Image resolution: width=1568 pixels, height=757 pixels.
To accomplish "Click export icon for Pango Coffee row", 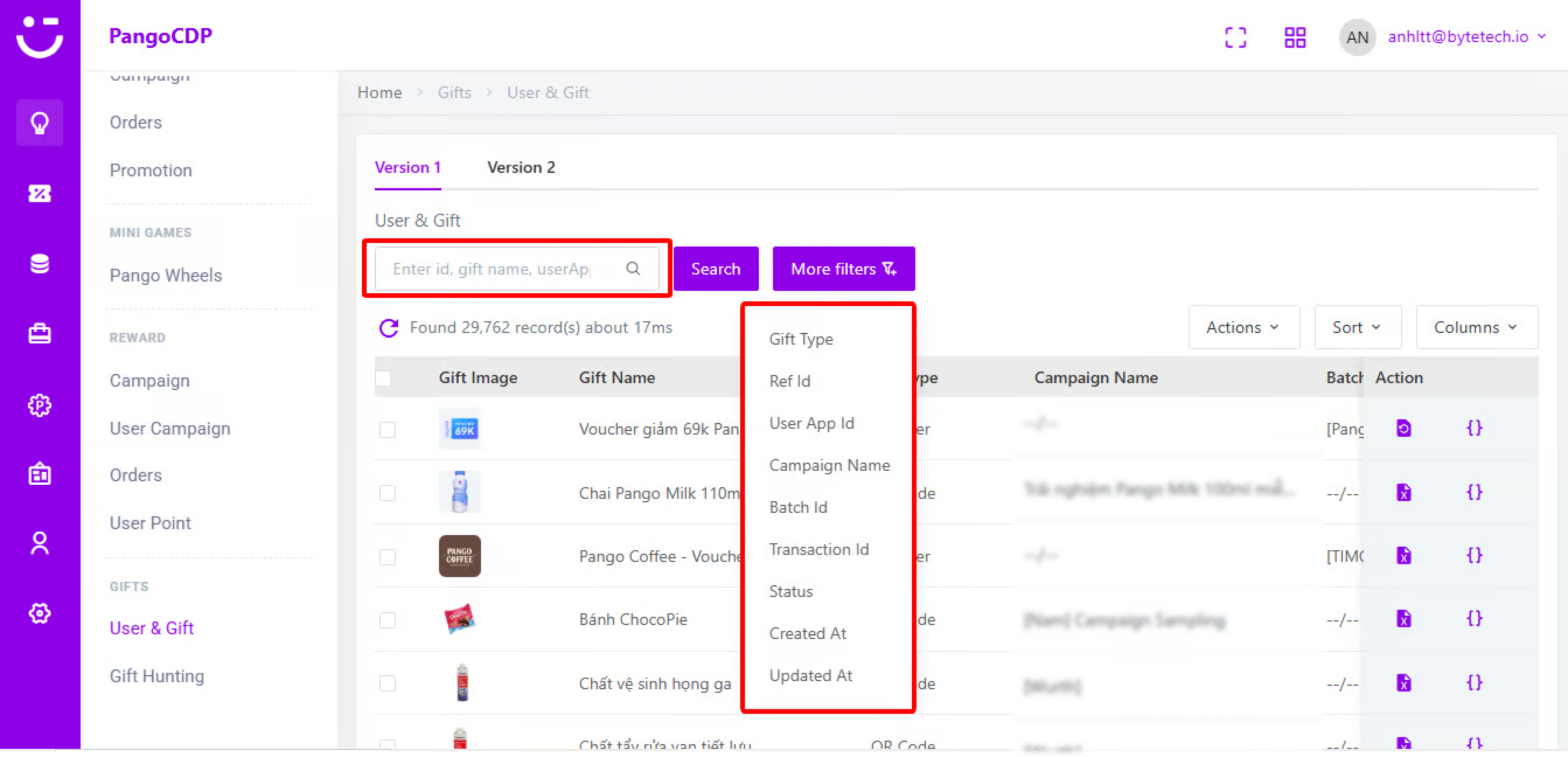I will pos(1403,556).
